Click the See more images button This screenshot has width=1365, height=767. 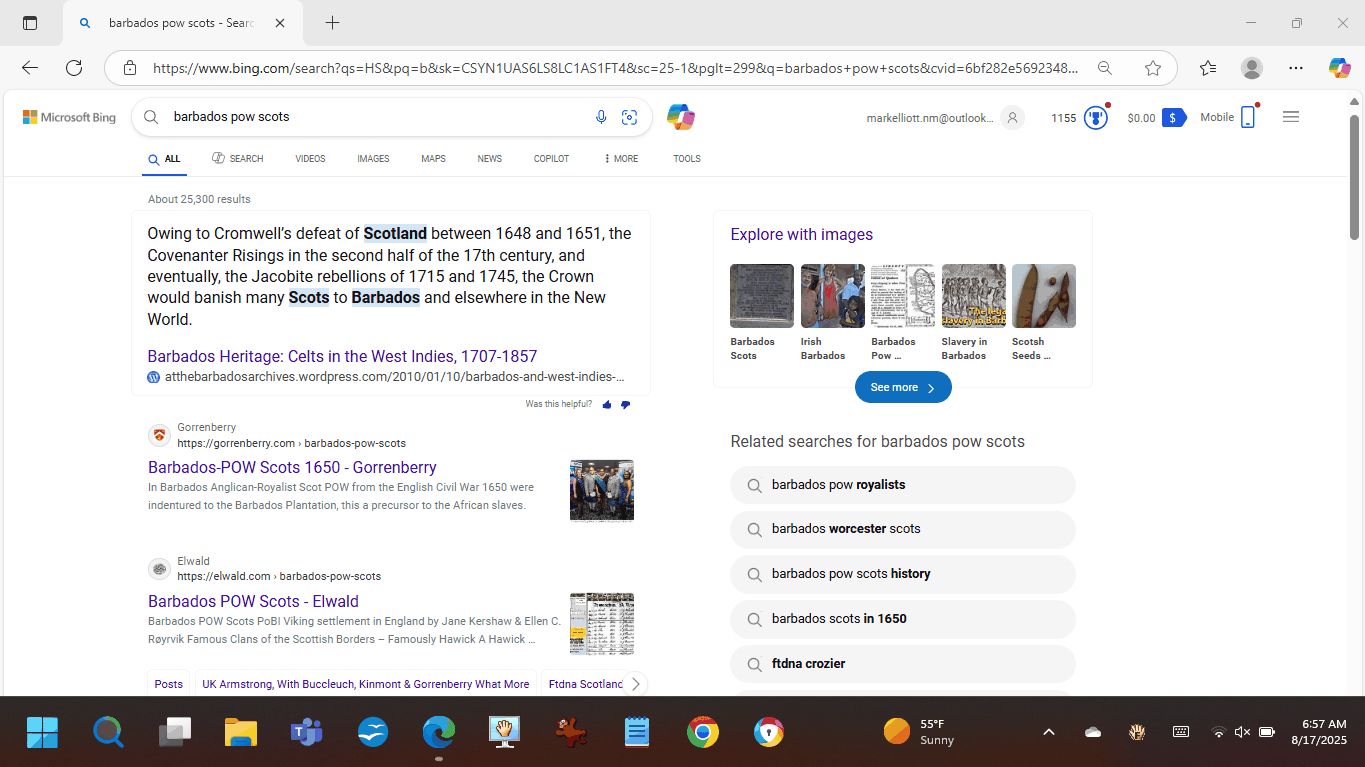[x=902, y=387]
